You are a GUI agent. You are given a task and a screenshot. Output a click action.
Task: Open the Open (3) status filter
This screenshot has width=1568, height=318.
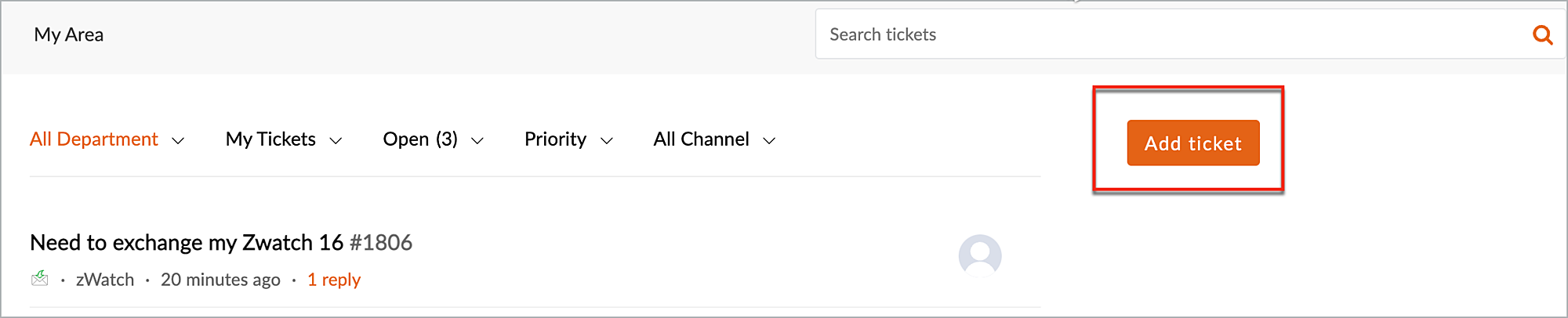[x=420, y=139]
